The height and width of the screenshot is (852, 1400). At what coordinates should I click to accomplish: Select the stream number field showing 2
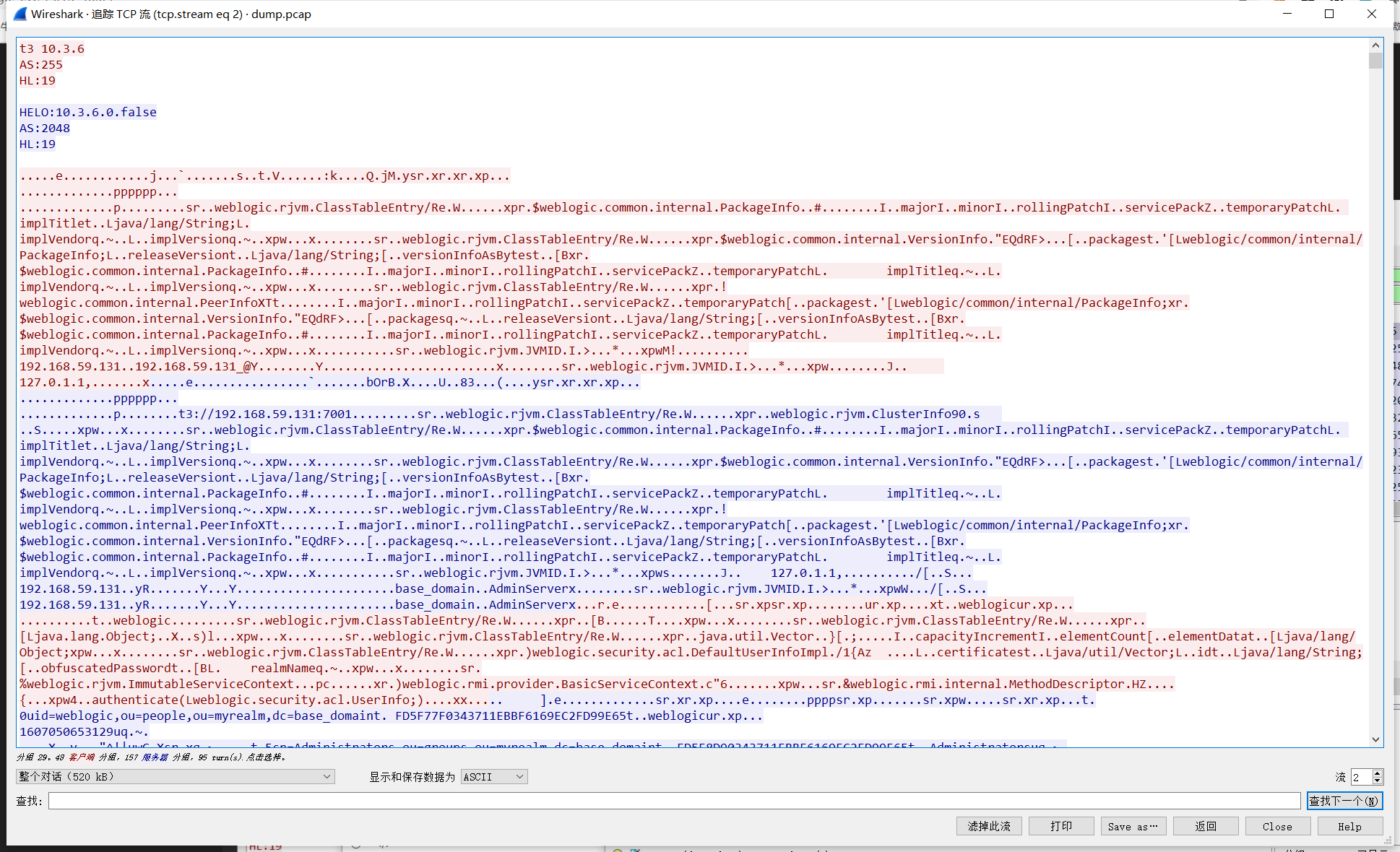[x=1360, y=776]
